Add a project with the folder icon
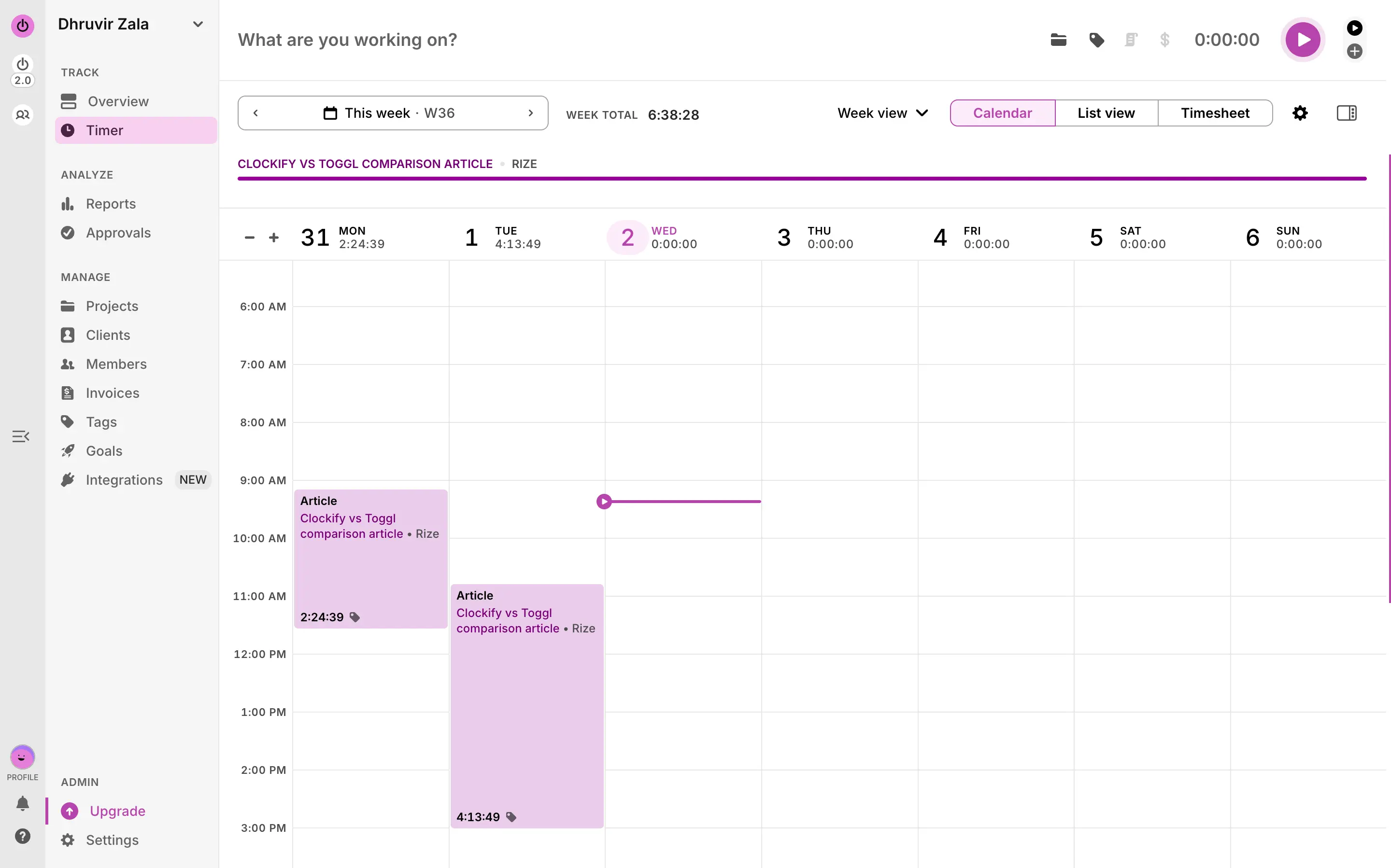This screenshot has height=868, width=1391. (x=1059, y=40)
